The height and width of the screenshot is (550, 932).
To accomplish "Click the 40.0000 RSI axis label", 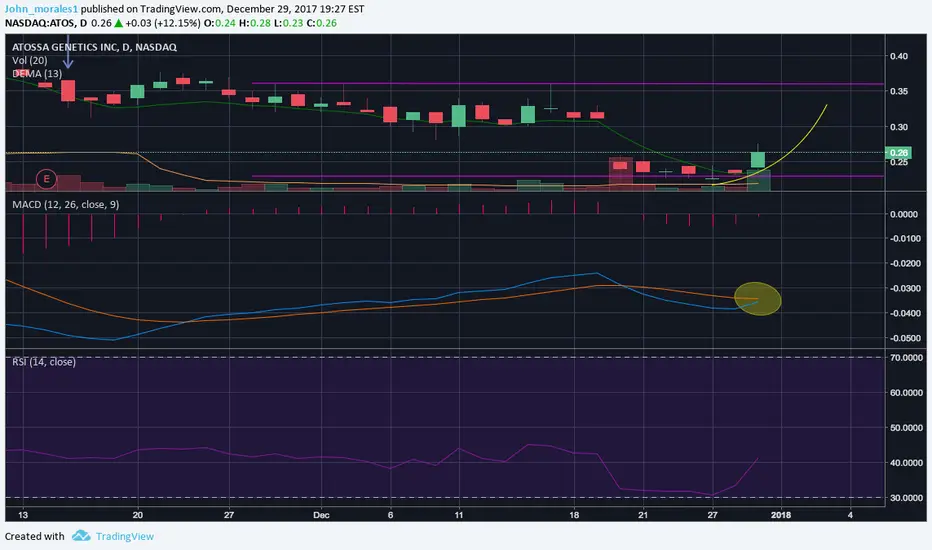I will [906, 463].
